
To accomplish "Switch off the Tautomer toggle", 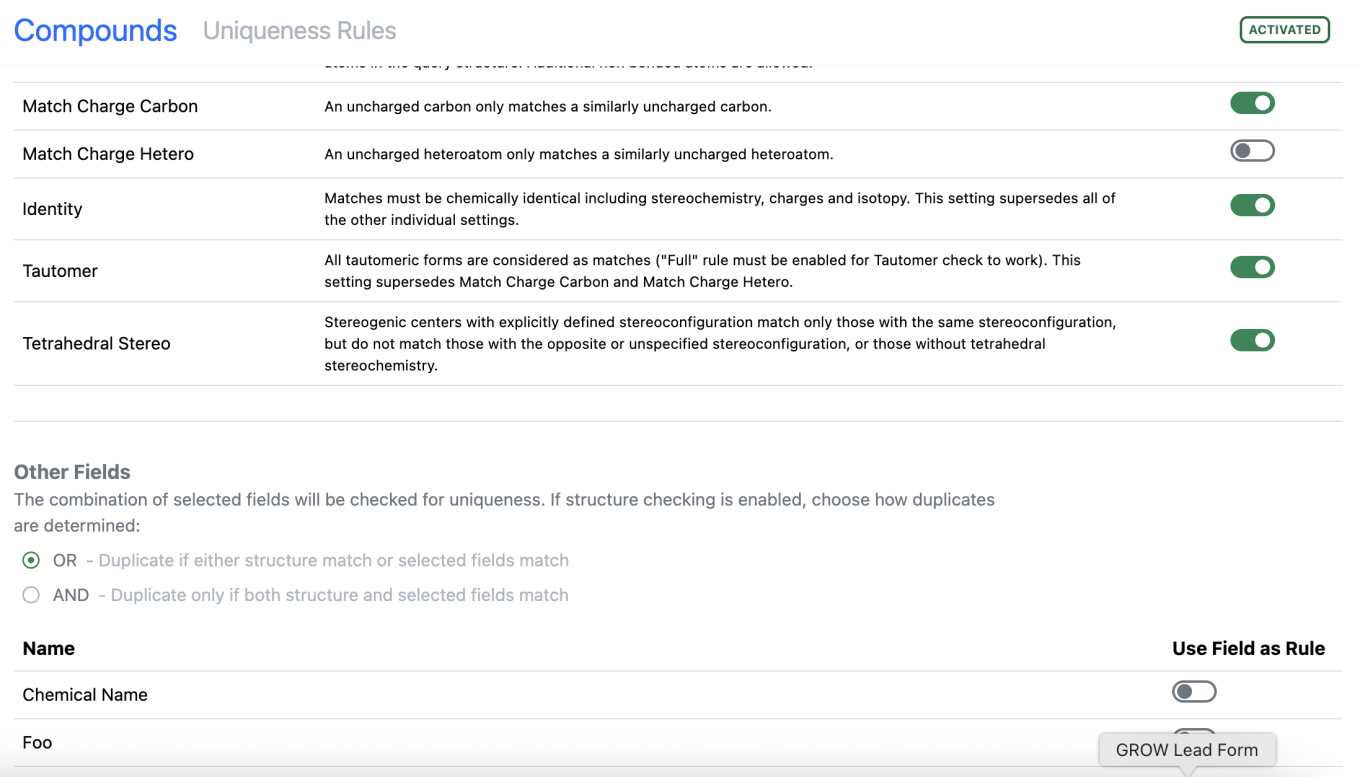I will click(x=1252, y=267).
